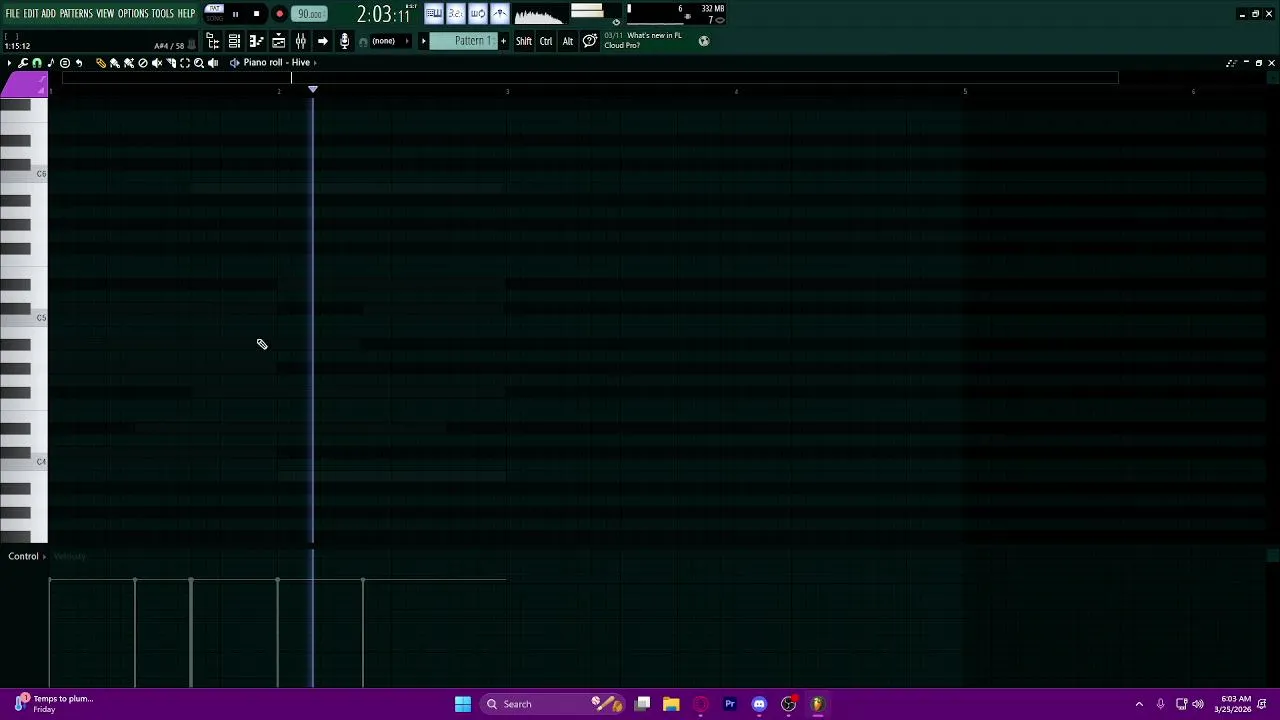The width and height of the screenshot is (1280, 720).
Task: Click the stop button
Action: tap(256, 14)
